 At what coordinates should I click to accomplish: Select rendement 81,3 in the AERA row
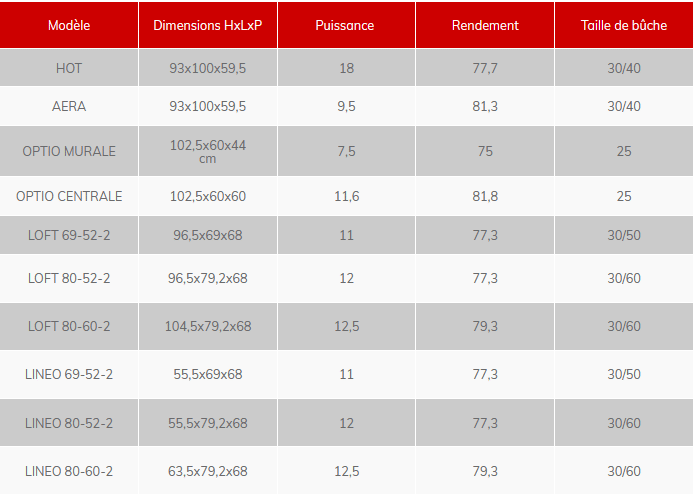tap(485, 106)
